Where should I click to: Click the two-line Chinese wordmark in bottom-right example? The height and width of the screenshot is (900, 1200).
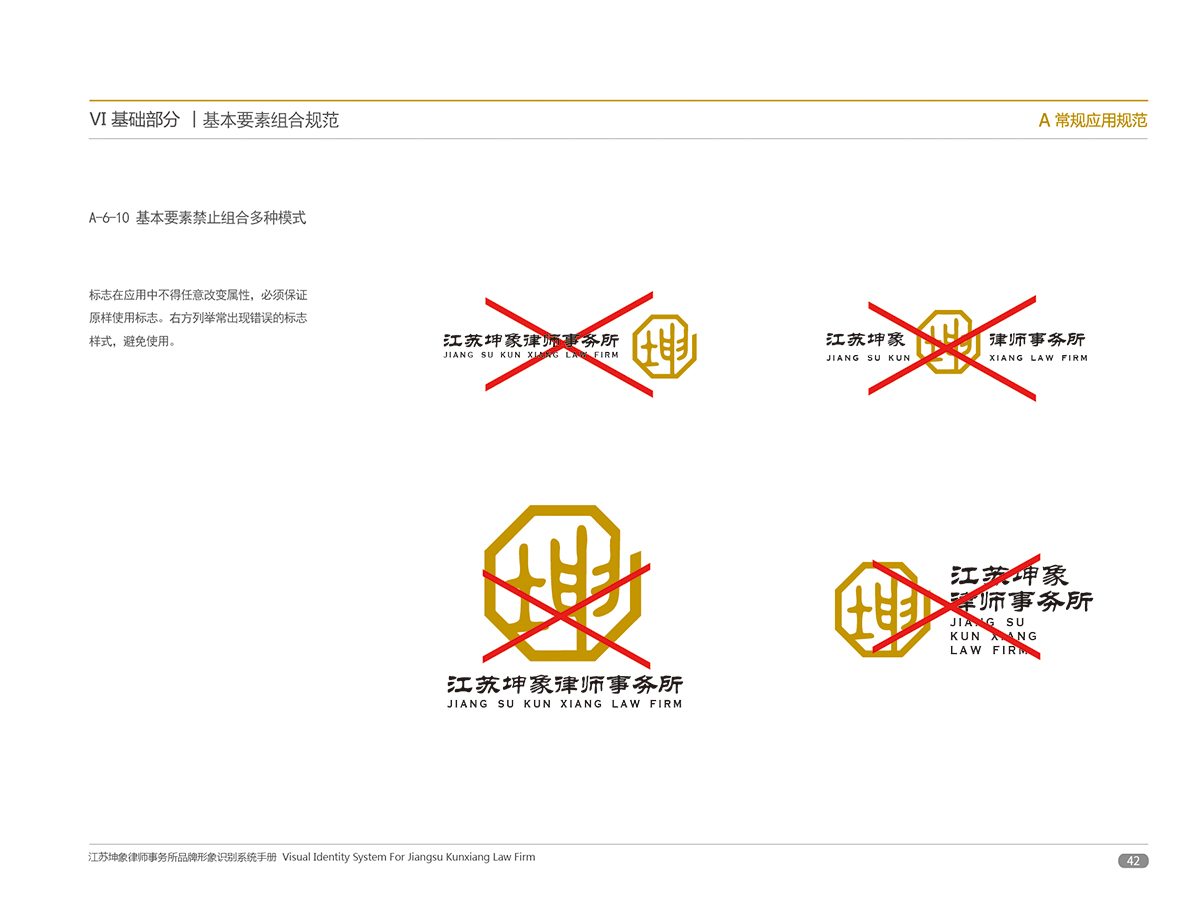1020,588
